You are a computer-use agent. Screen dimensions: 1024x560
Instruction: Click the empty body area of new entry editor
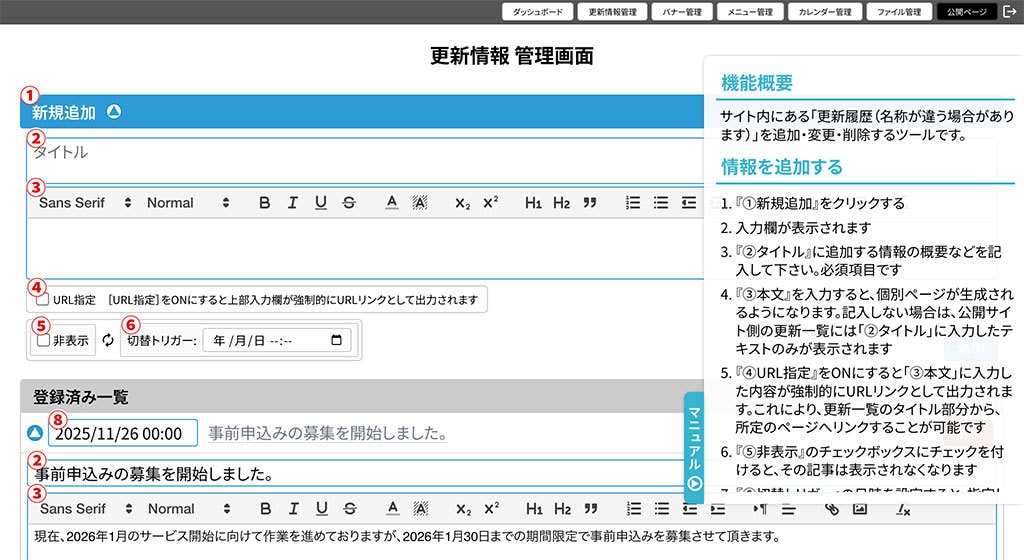pyautogui.click(x=366, y=248)
